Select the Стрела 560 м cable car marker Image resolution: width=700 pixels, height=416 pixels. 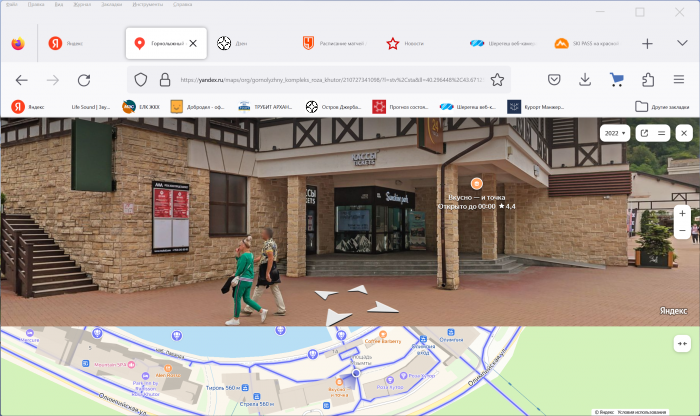pos(257,400)
